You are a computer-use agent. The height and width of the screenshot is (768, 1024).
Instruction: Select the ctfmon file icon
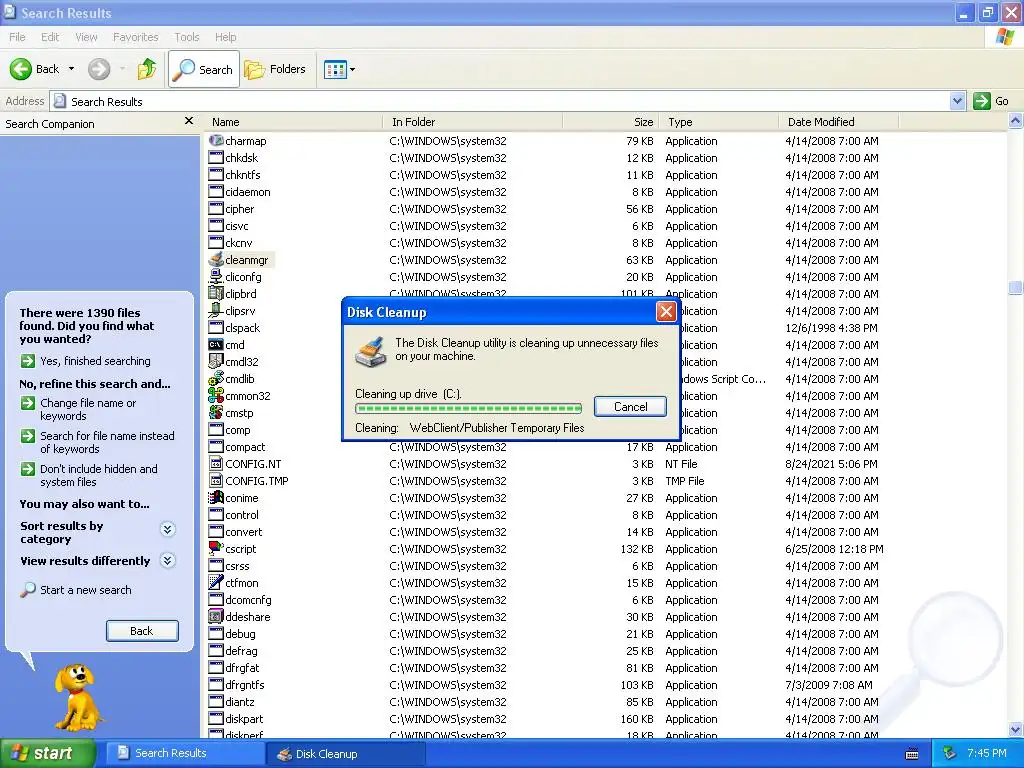[216, 582]
